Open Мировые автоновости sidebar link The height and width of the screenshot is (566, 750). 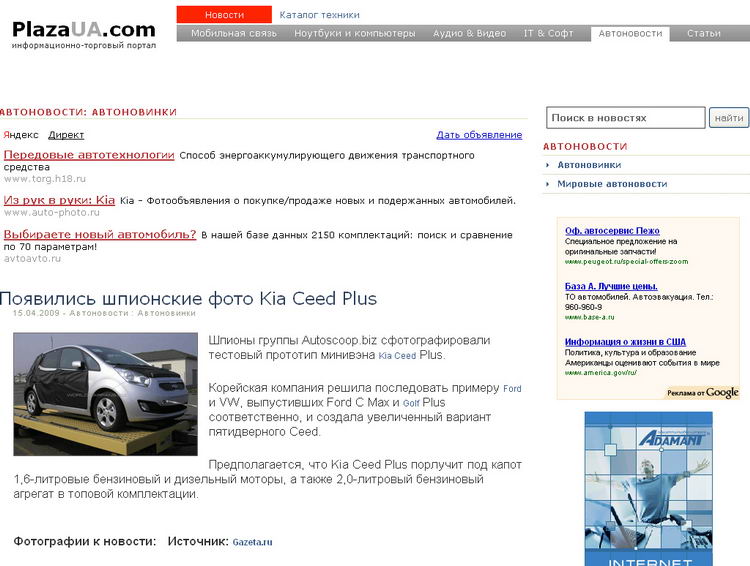tap(612, 184)
